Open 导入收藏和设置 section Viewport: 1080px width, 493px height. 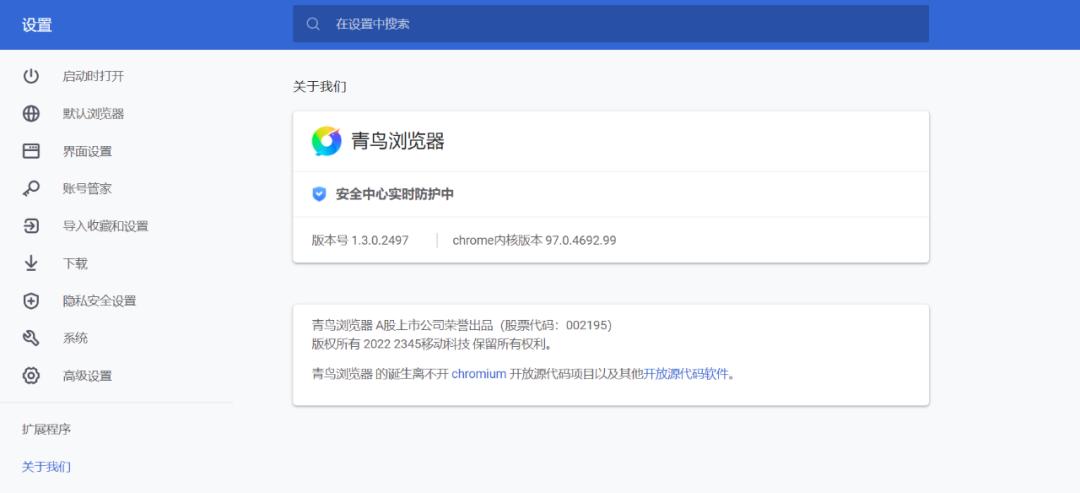pos(105,226)
